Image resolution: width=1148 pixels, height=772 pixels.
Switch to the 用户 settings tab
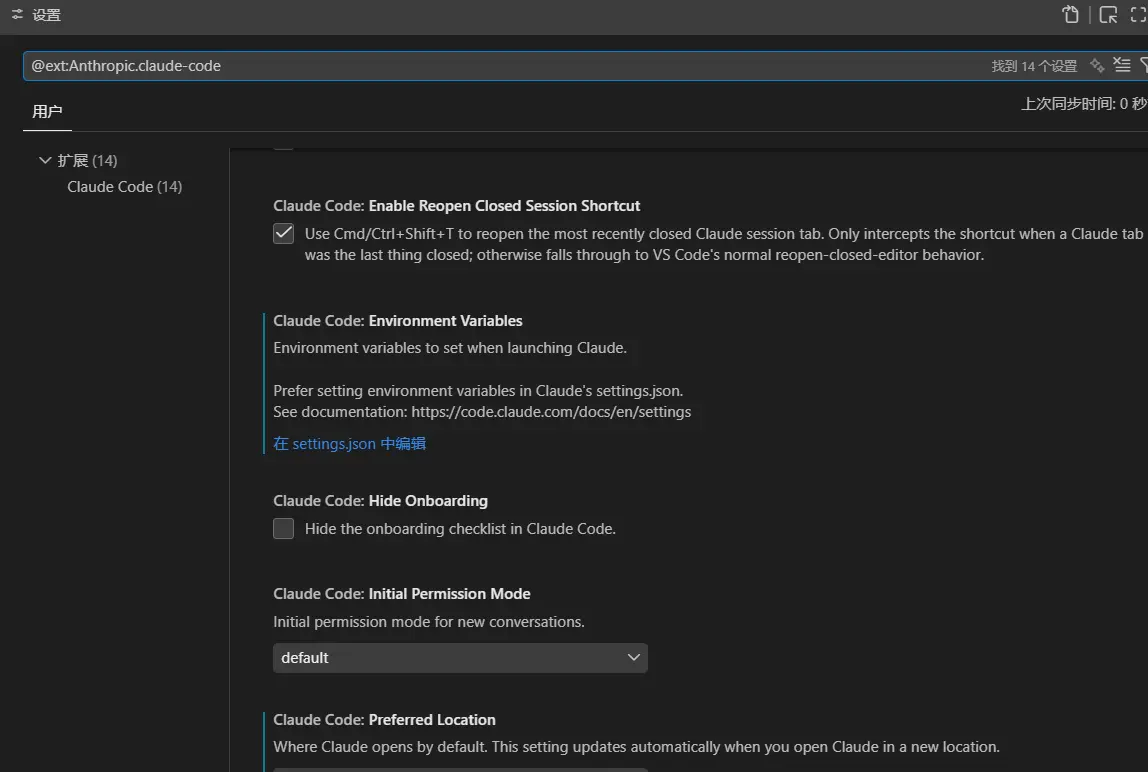[x=48, y=111]
